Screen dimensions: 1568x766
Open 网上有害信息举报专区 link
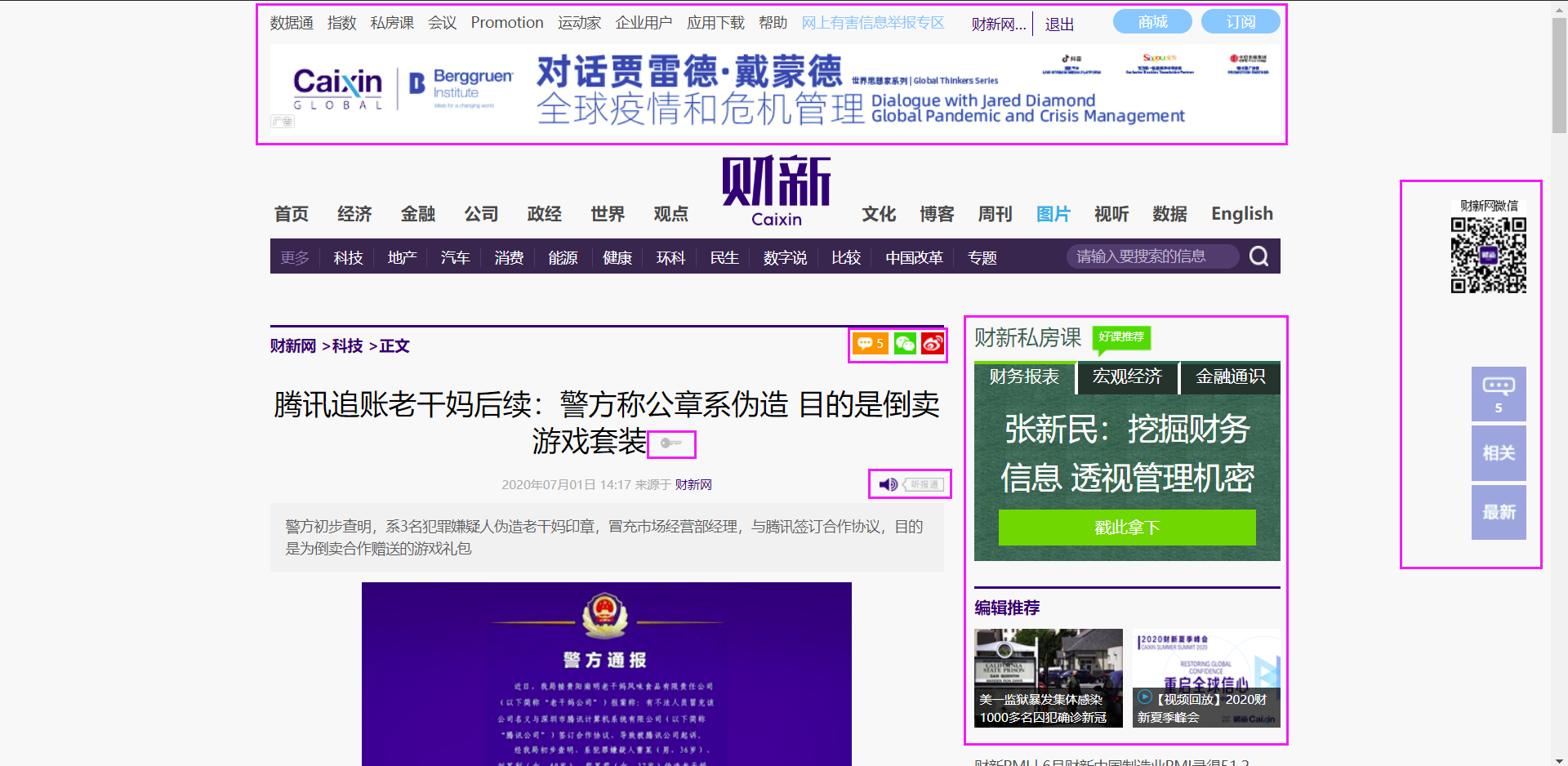[x=873, y=23]
